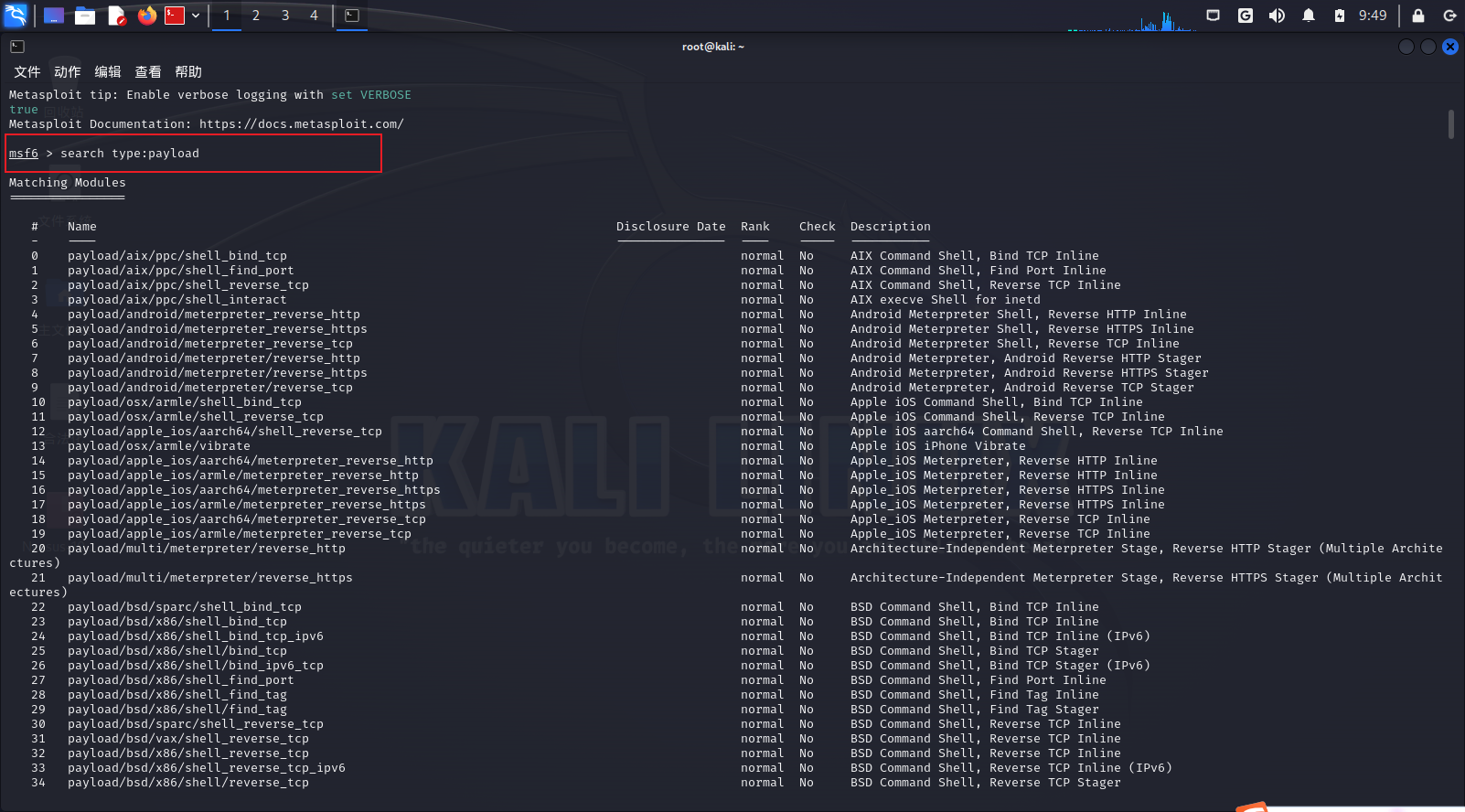This screenshot has width=1465, height=812.
Task: Open the wired network connection icon
Action: point(1214,16)
